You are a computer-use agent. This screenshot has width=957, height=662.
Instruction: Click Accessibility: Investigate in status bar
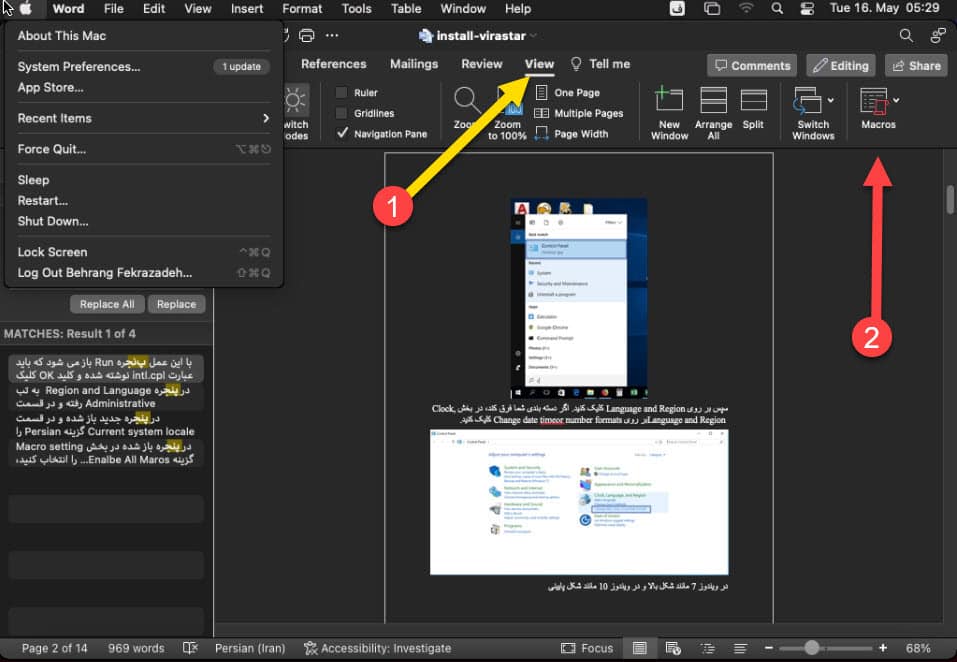click(378, 648)
